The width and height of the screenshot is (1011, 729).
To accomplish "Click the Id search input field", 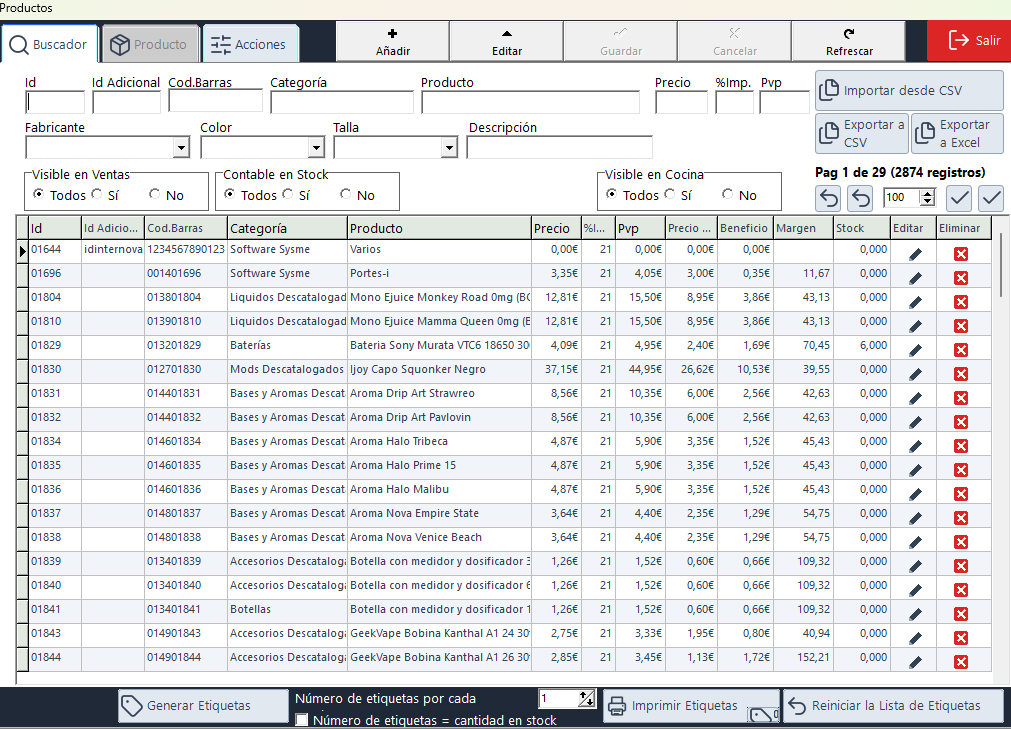I will pos(55,102).
